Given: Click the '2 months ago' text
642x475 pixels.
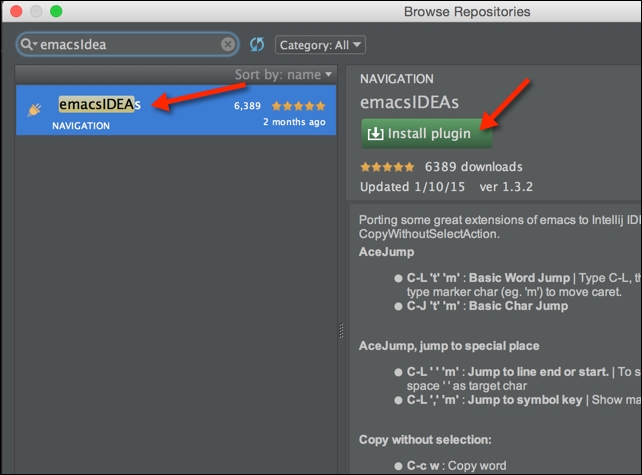Looking at the screenshot, I should coord(294,122).
